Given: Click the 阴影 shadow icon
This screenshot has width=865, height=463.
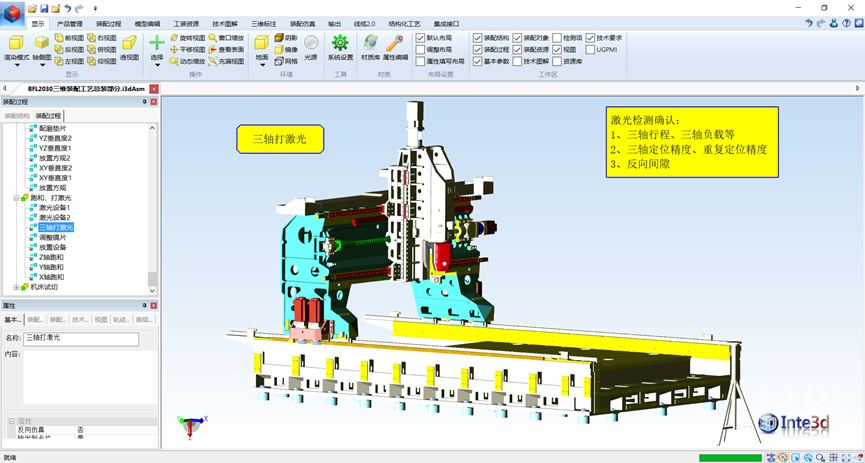Looking at the screenshot, I should (x=285, y=37).
